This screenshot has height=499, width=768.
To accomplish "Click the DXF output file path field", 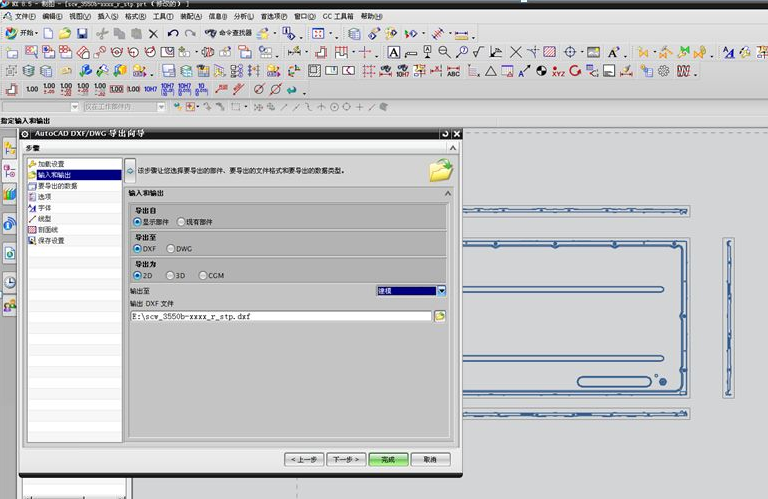I will coord(280,316).
